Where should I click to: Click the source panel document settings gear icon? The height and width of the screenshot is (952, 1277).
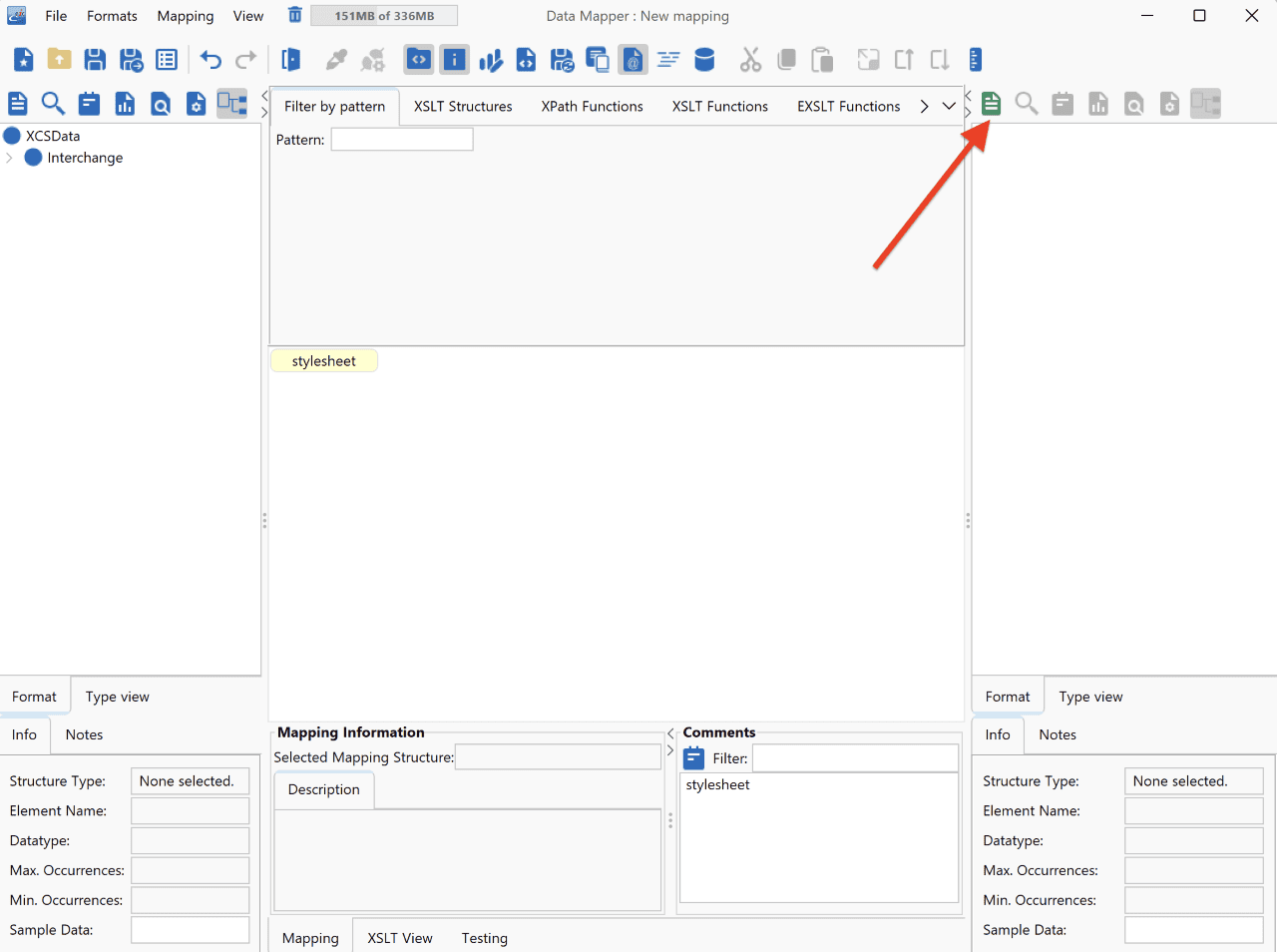click(197, 103)
